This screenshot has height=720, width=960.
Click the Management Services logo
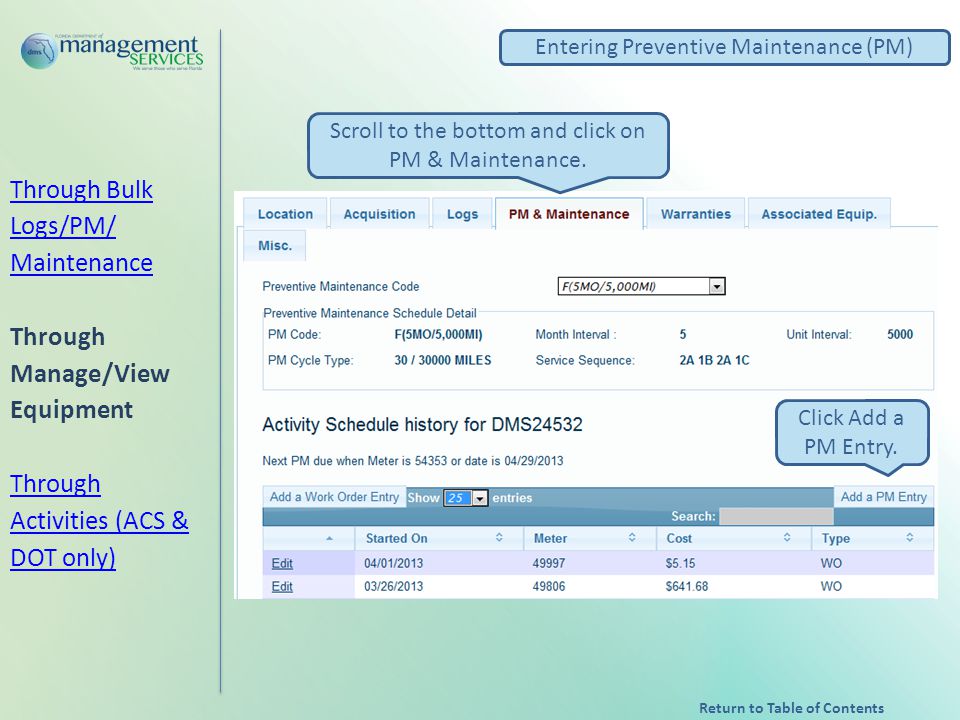(x=112, y=51)
